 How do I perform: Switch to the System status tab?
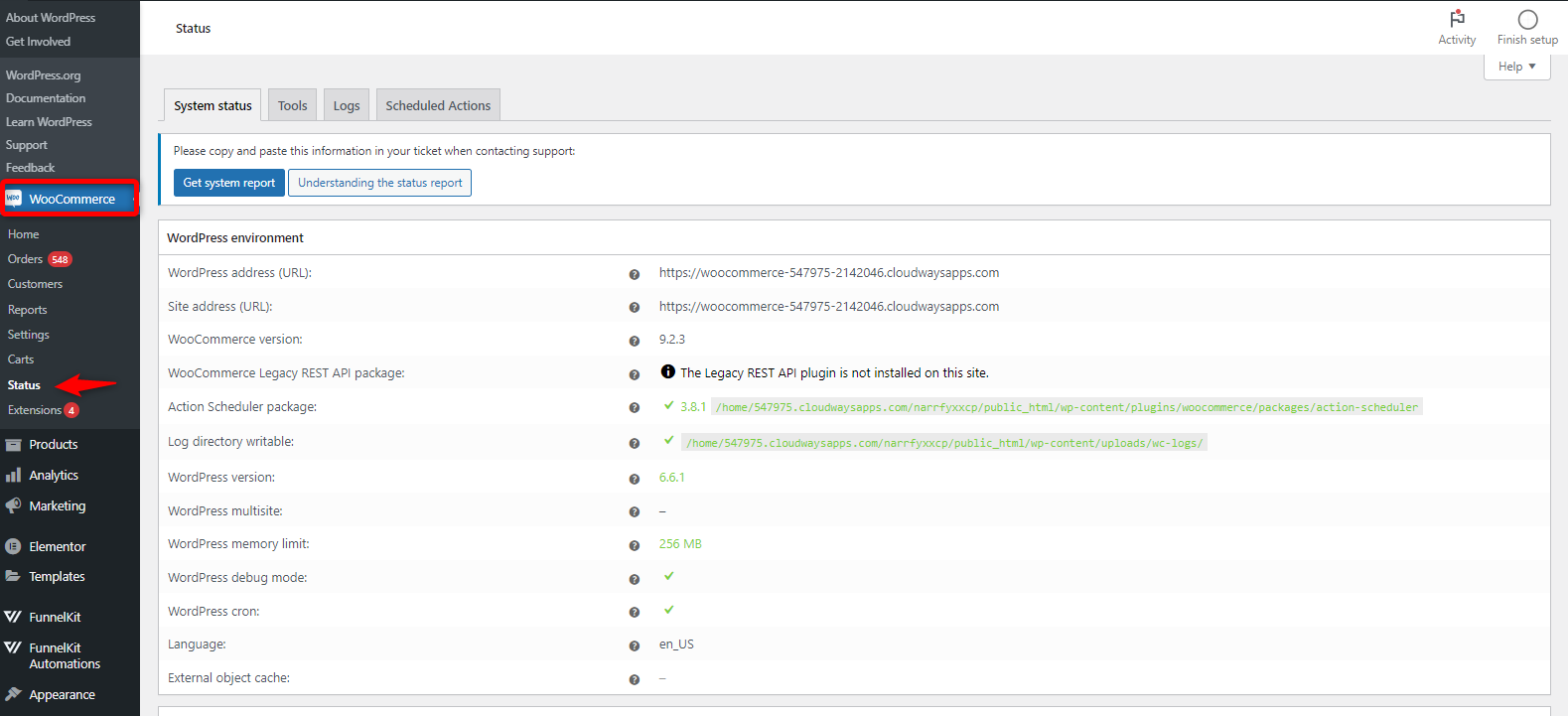[x=213, y=105]
